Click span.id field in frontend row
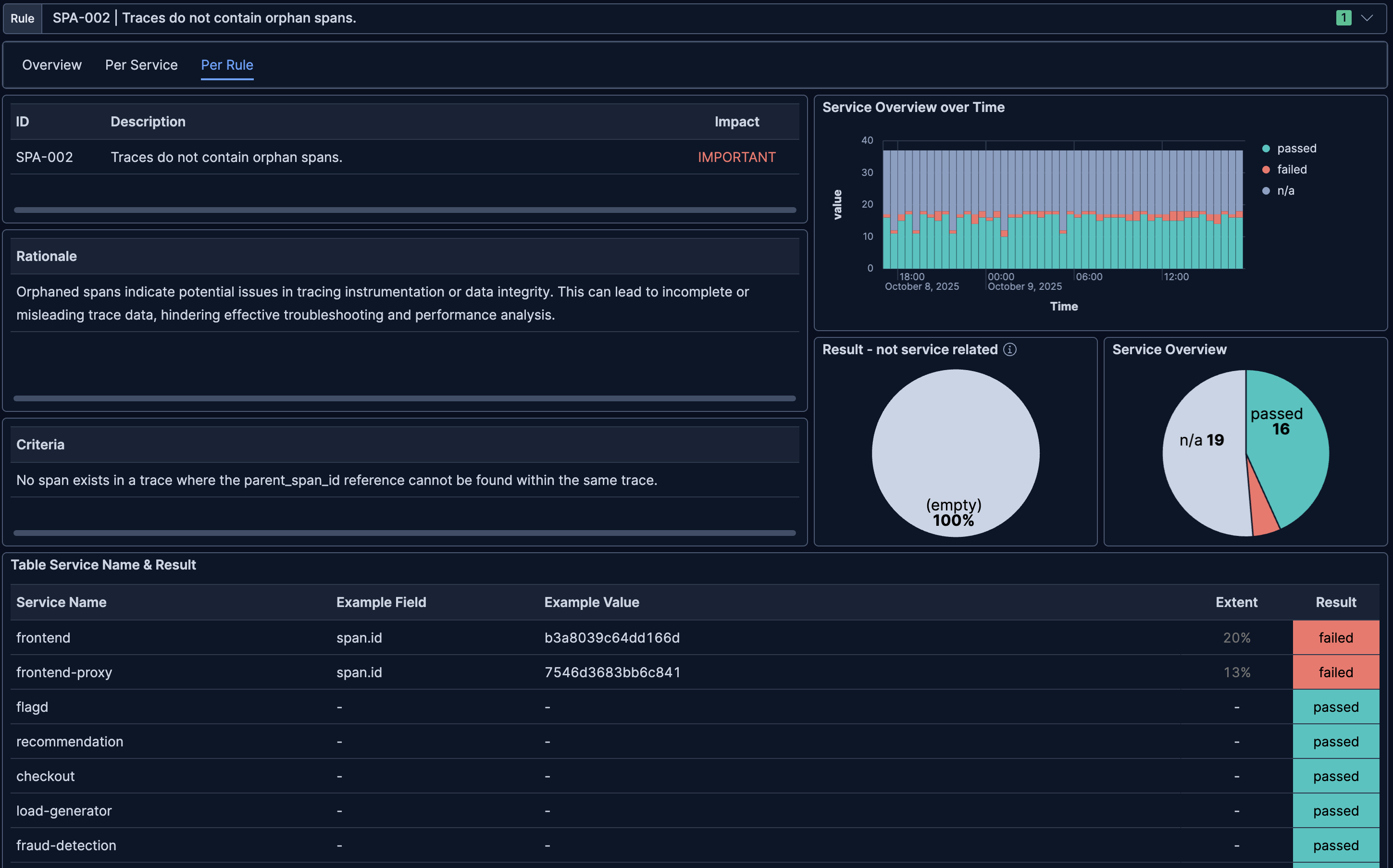 tap(359, 638)
